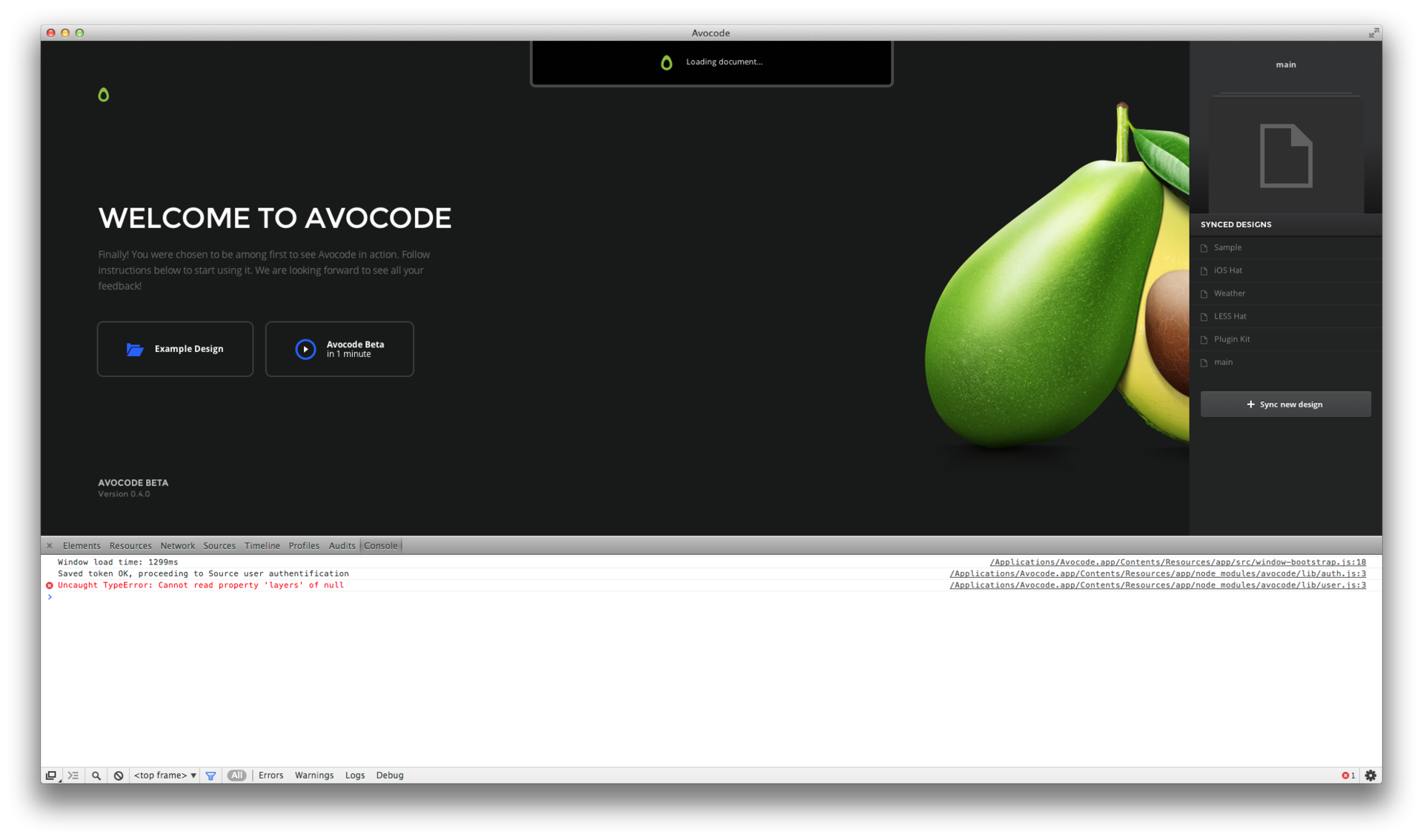This screenshot has height=840, width=1423.
Task: Click the play button icon on Avocode Beta
Action: point(305,348)
